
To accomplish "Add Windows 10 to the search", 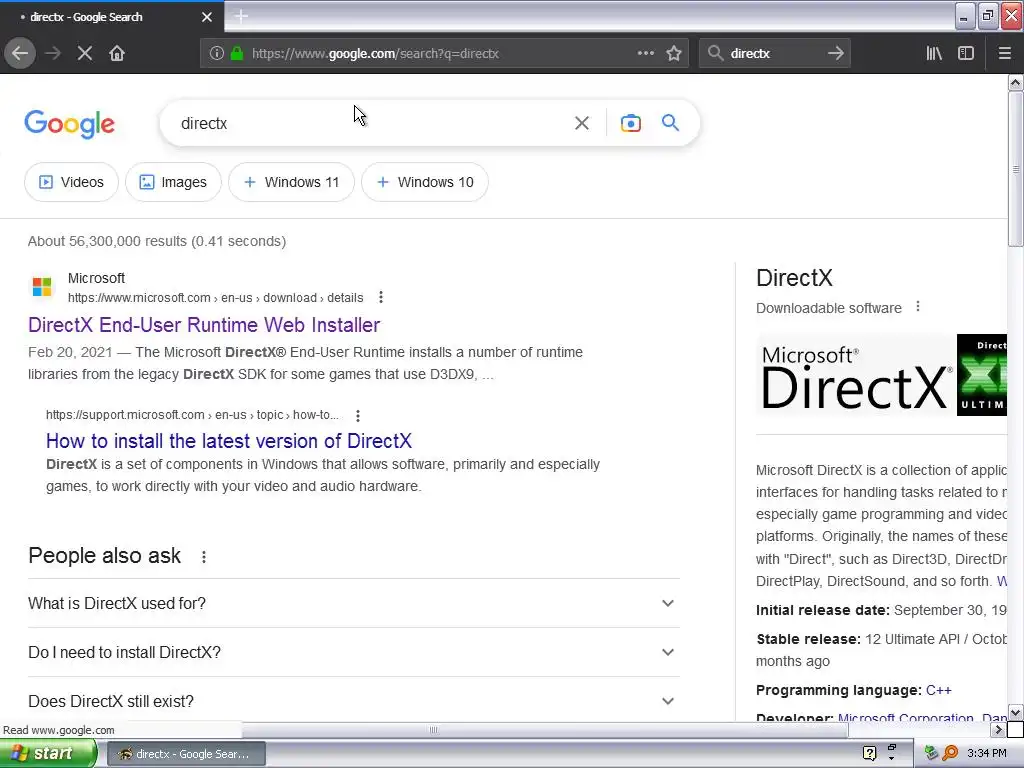I will coord(424,182).
